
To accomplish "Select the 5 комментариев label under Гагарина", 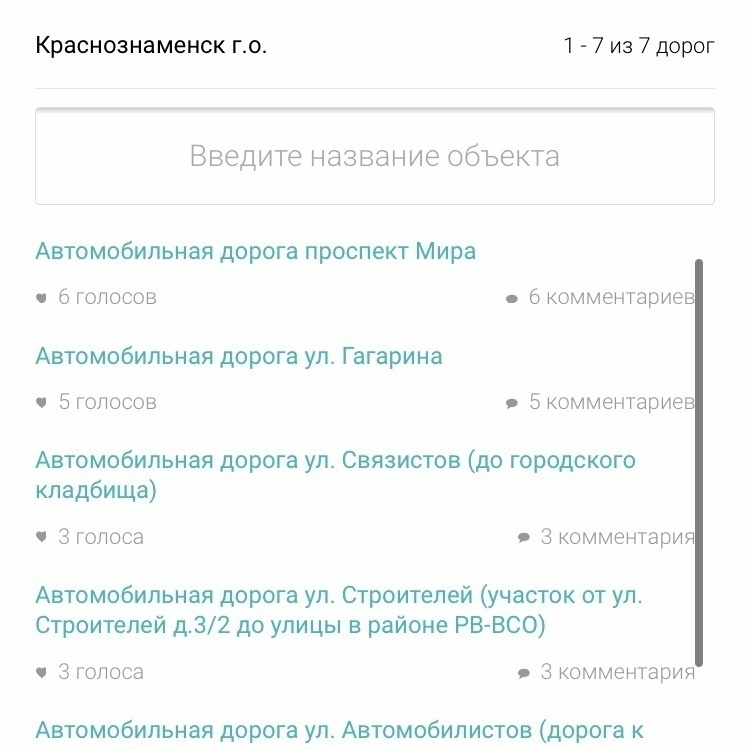I will click(611, 402).
